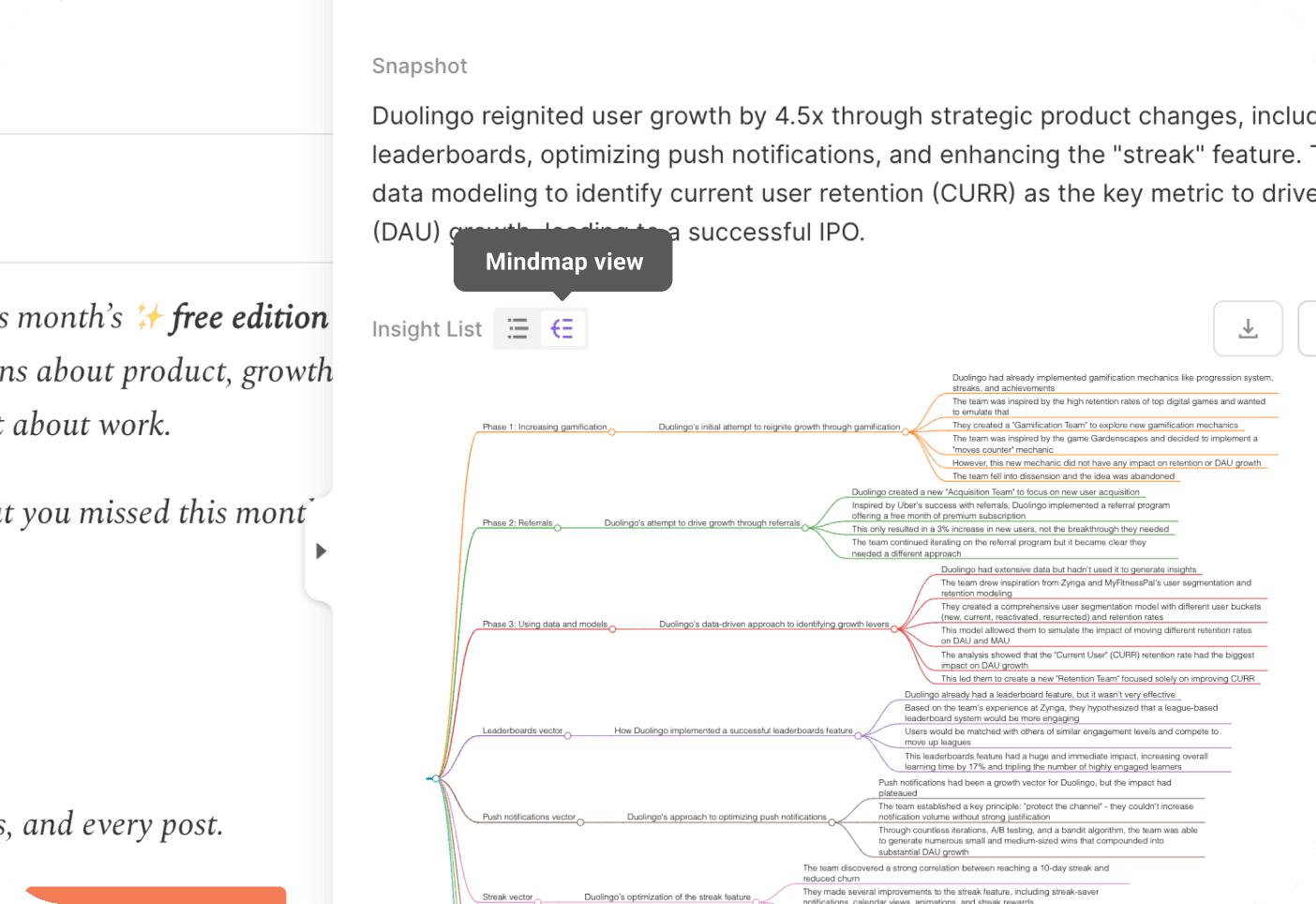Toggle the Push notifications vector branch
Viewport: 1316px width, 904px height.
click(x=581, y=821)
